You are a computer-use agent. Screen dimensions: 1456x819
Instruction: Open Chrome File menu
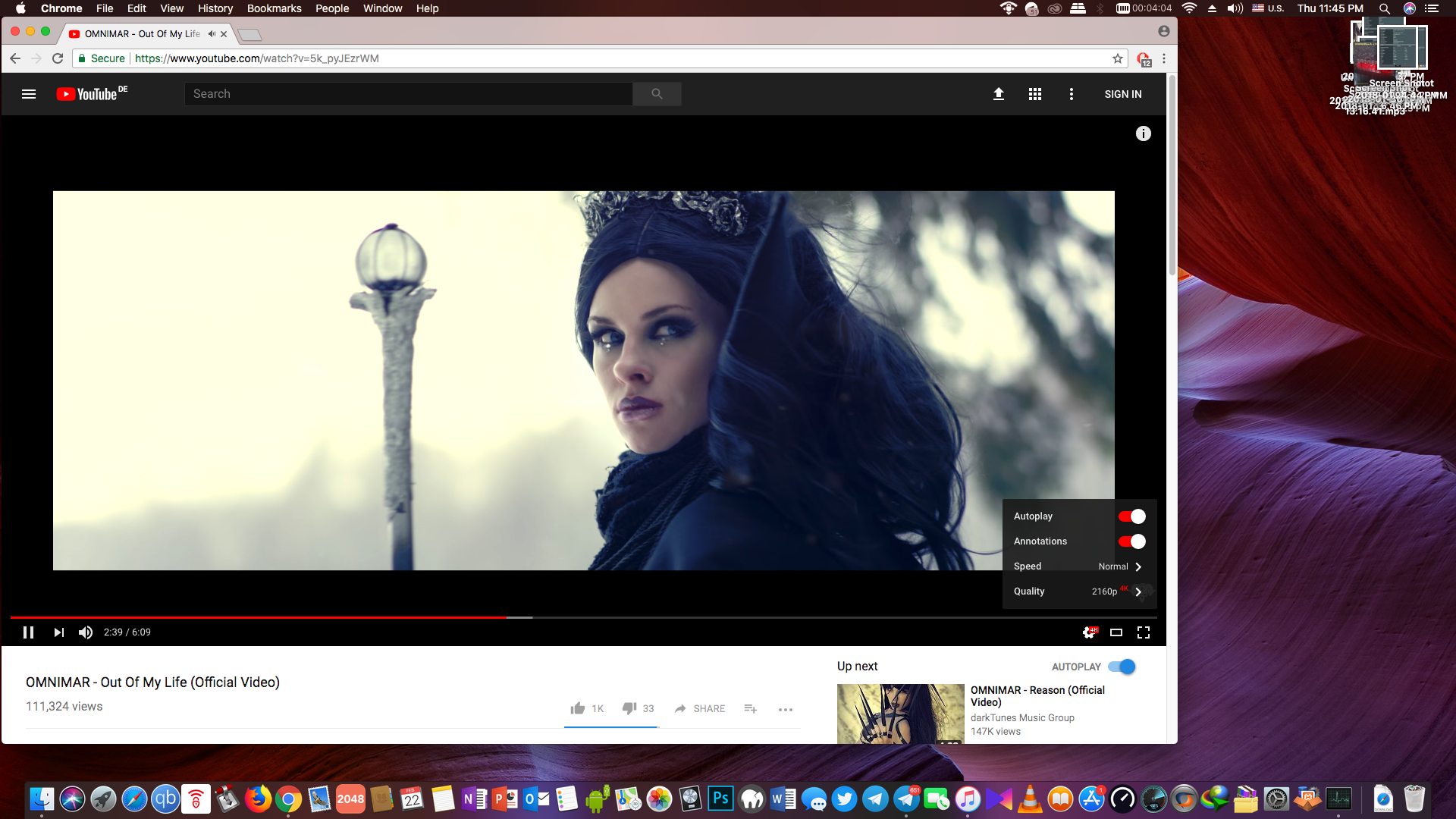(105, 8)
